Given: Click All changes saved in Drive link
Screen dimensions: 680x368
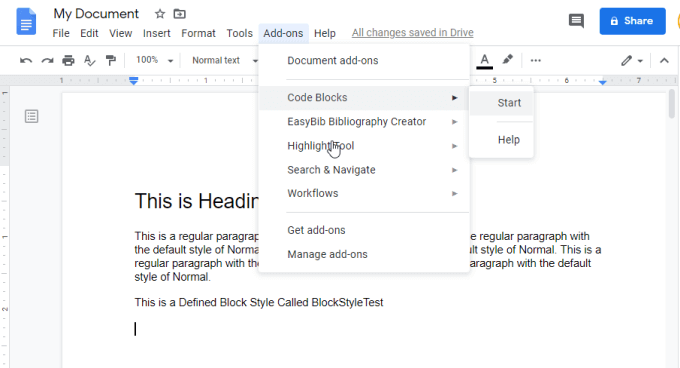Looking at the screenshot, I should pyautogui.click(x=412, y=33).
